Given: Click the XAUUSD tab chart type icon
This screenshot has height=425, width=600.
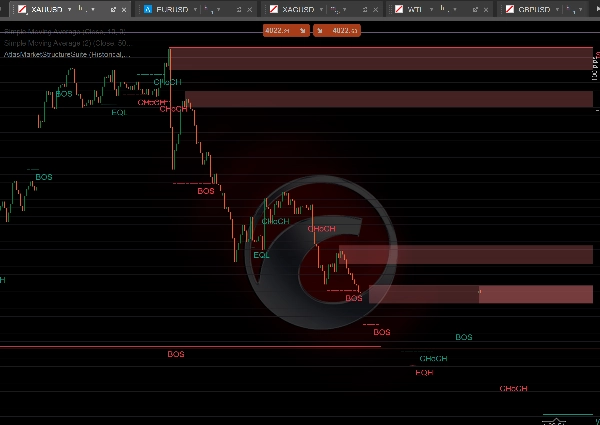Looking at the screenshot, I should [82, 9].
